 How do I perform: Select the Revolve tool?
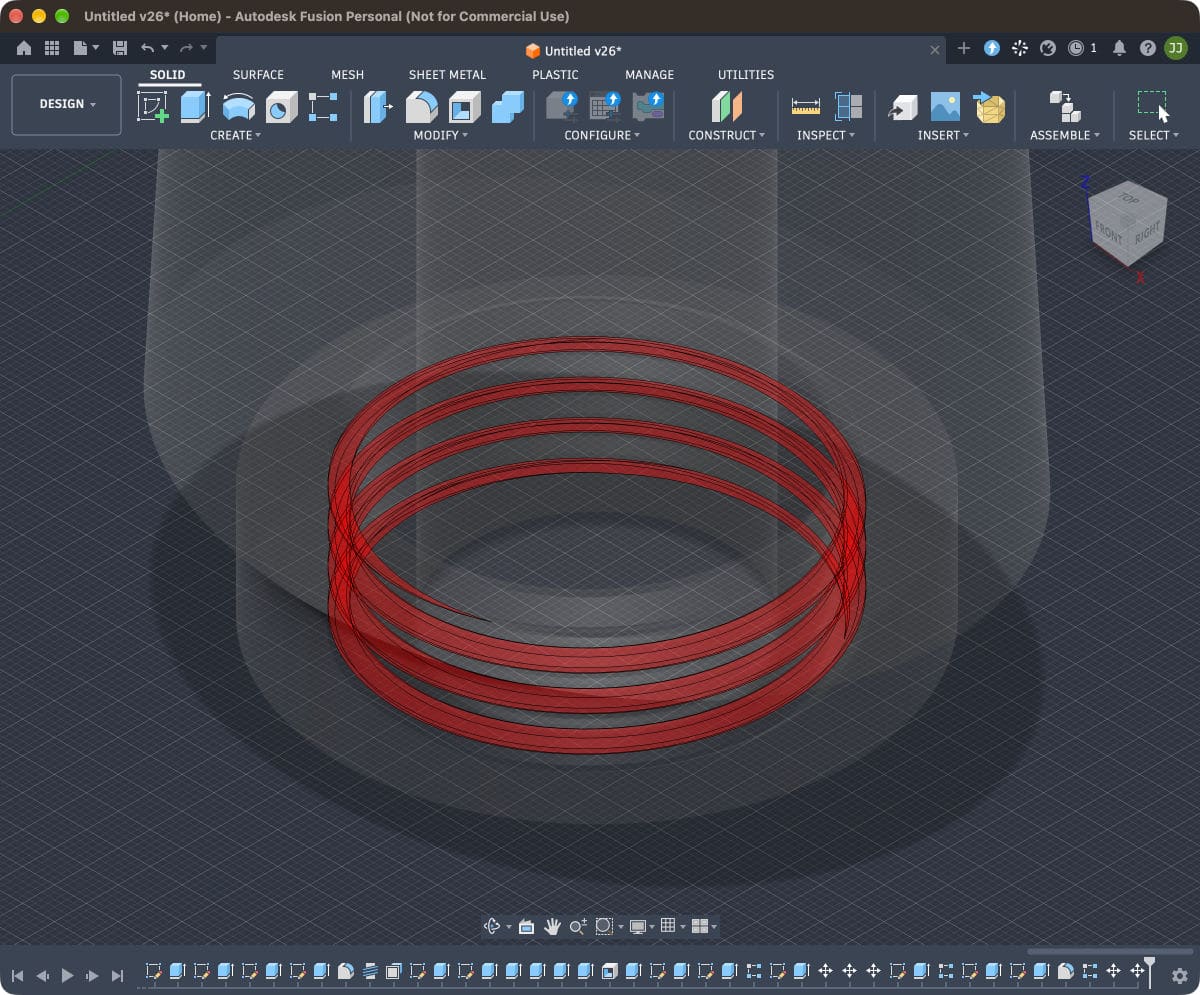point(238,106)
